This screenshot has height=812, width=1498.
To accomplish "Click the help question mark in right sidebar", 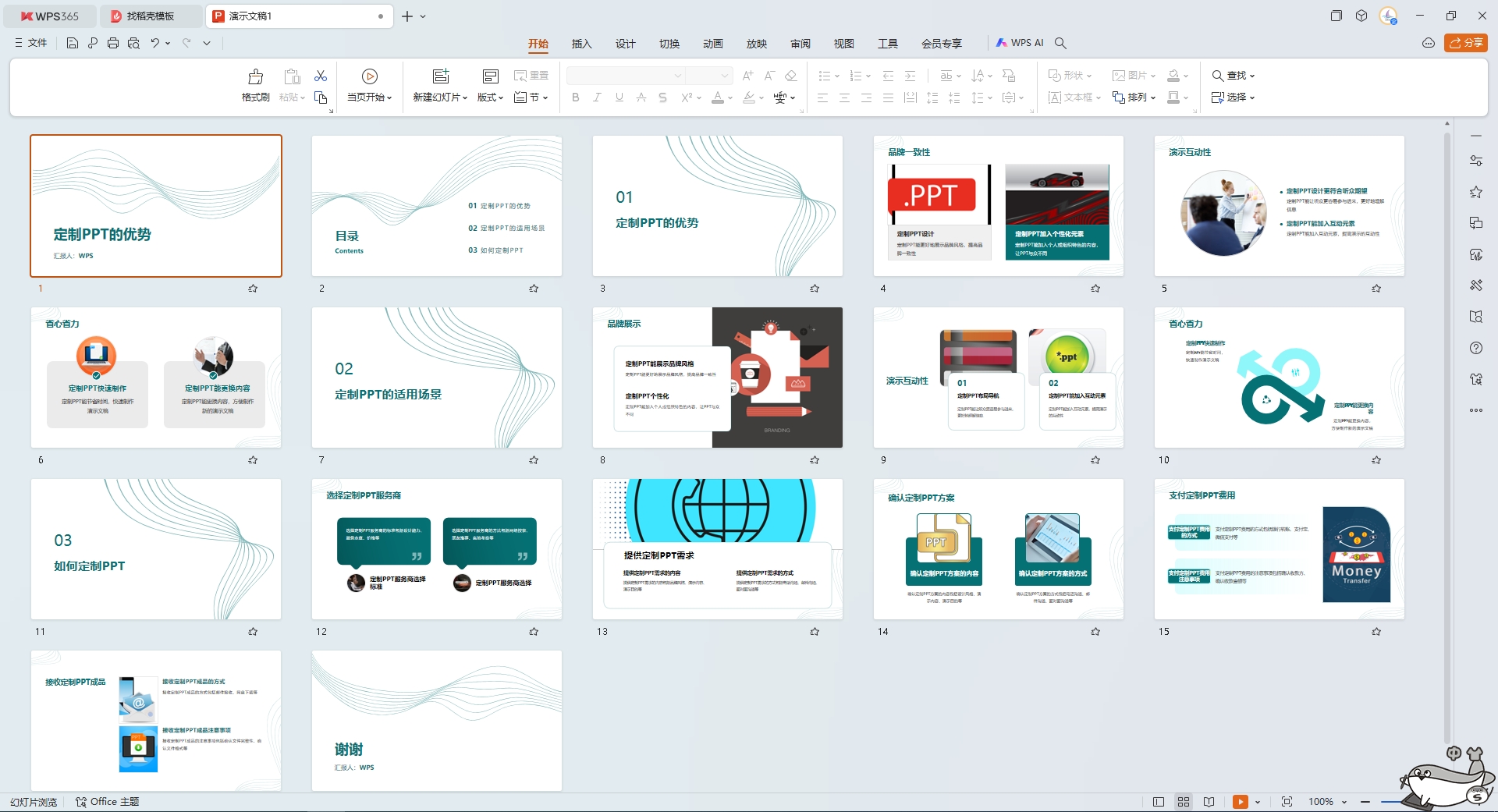I will (x=1475, y=348).
